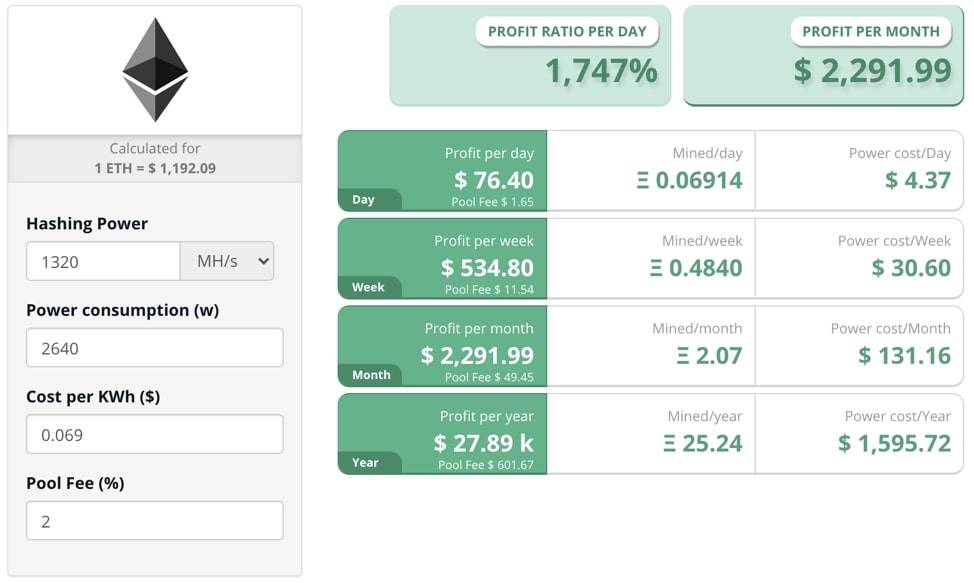Click the Mined/day 0.06914 value
The width and height of the screenshot is (974, 583).
coord(690,181)
